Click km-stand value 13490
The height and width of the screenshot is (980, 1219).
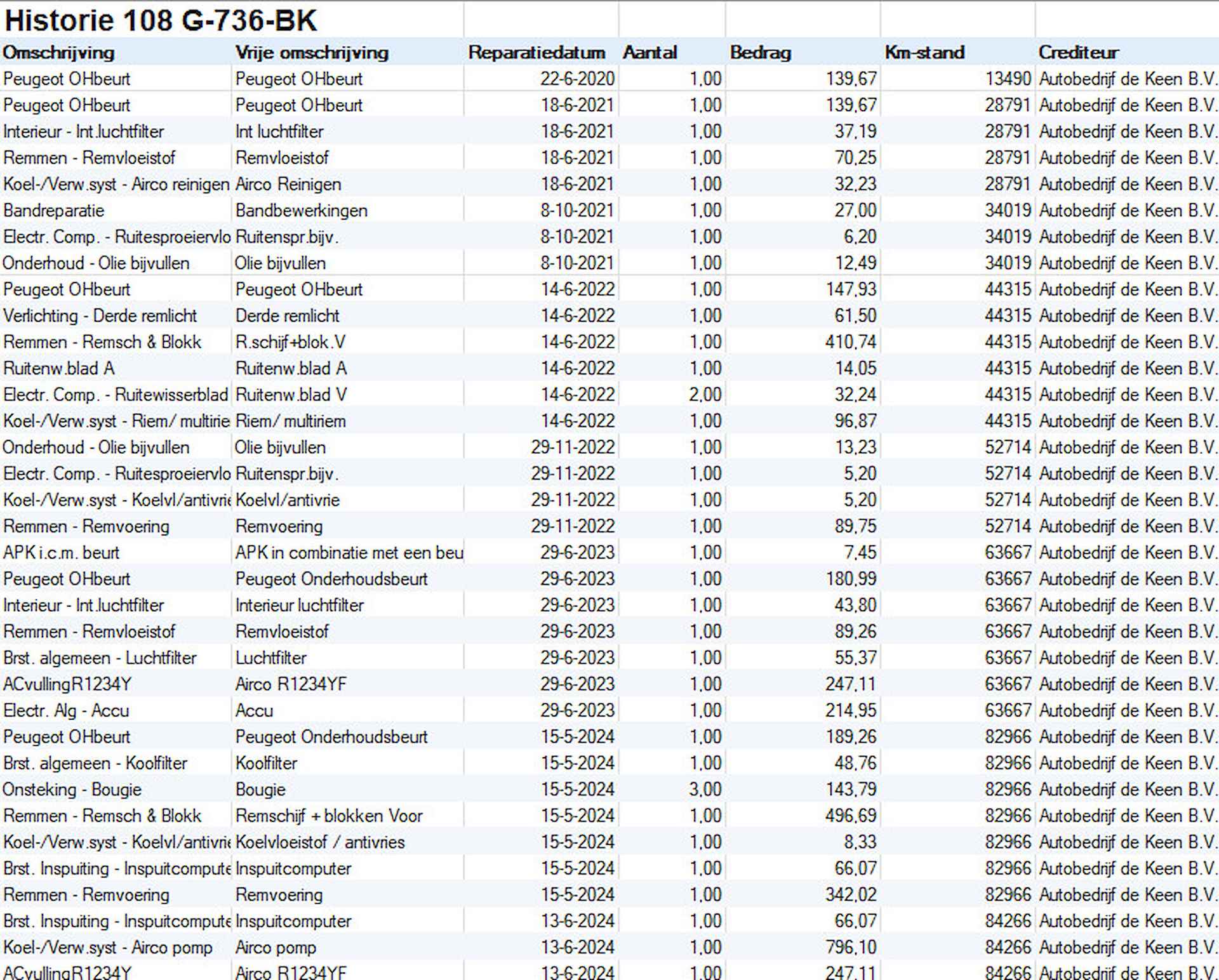(x=1008, y=79)
